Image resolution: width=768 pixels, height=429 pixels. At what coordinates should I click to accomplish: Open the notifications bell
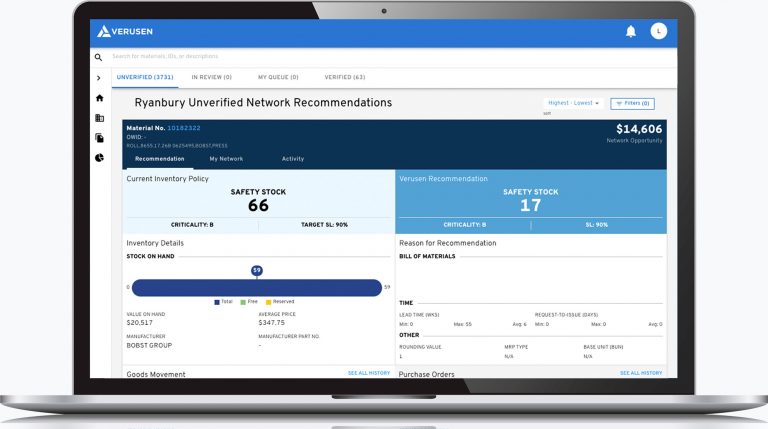coord(631,31)
